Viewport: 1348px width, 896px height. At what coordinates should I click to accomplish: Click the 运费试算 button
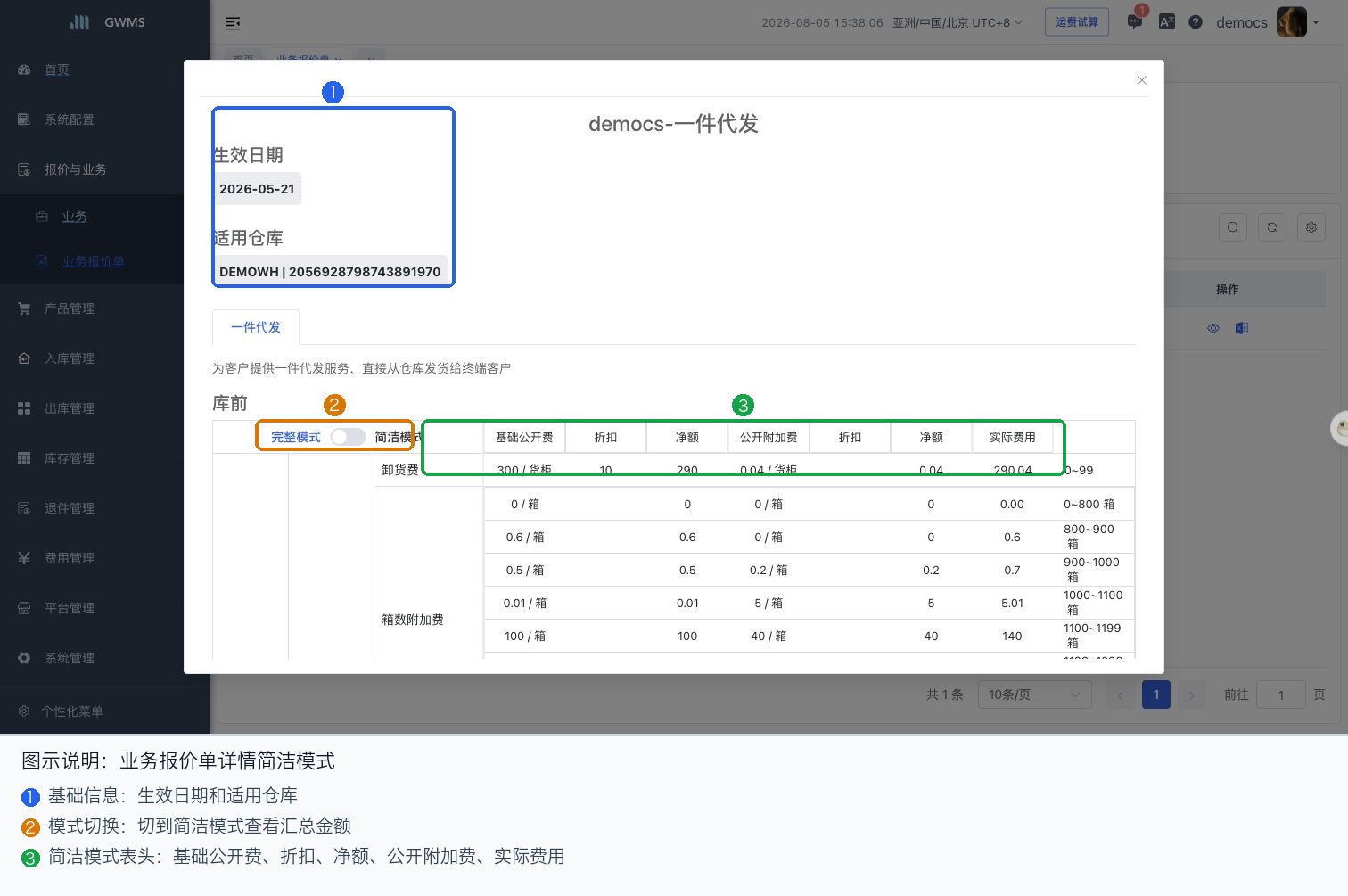point(1077,22)
